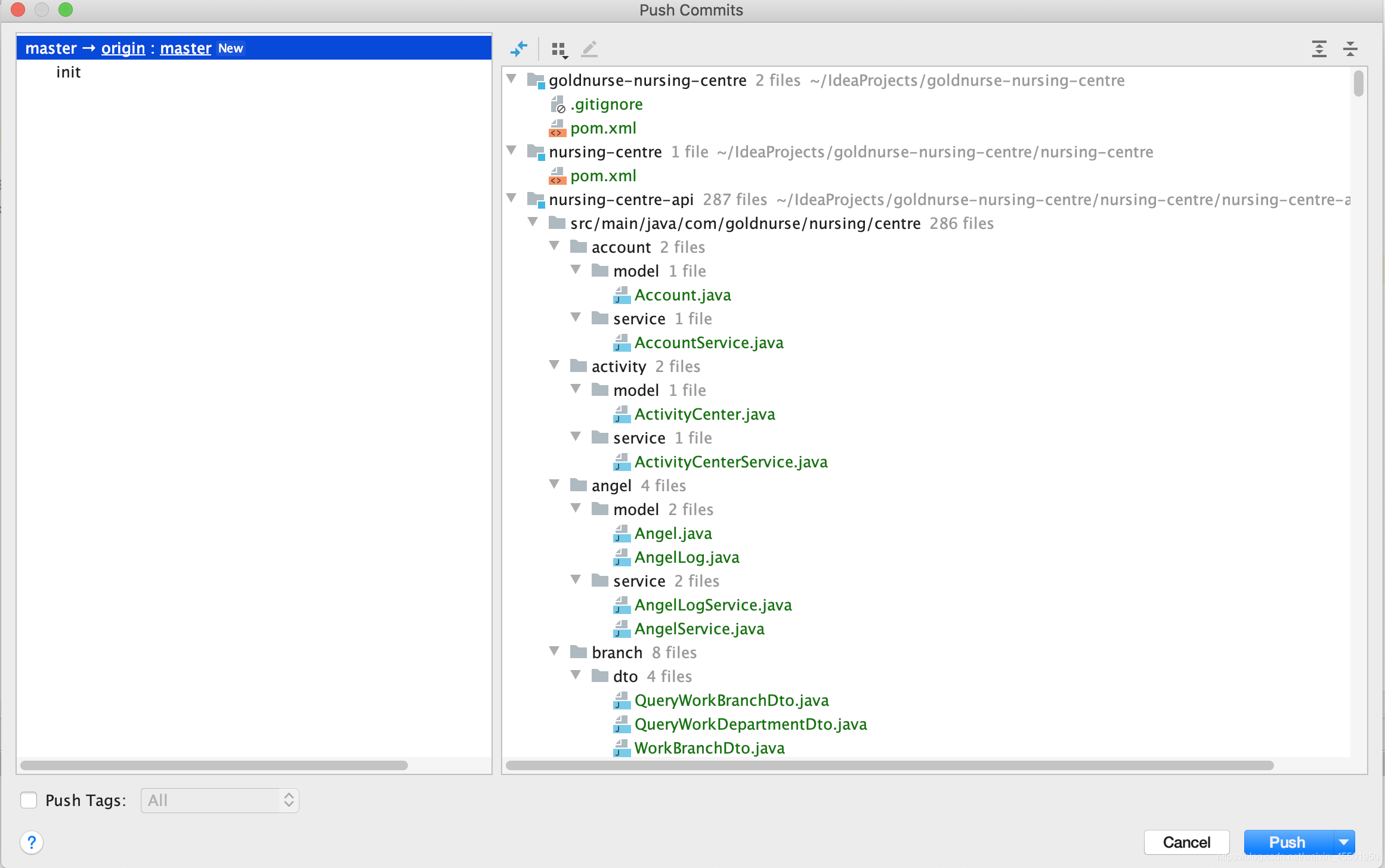Select QueryWorkBranchDto.java file
Image resolution: width=1385 pixels, height=868 pixels.
pos(731,700)
